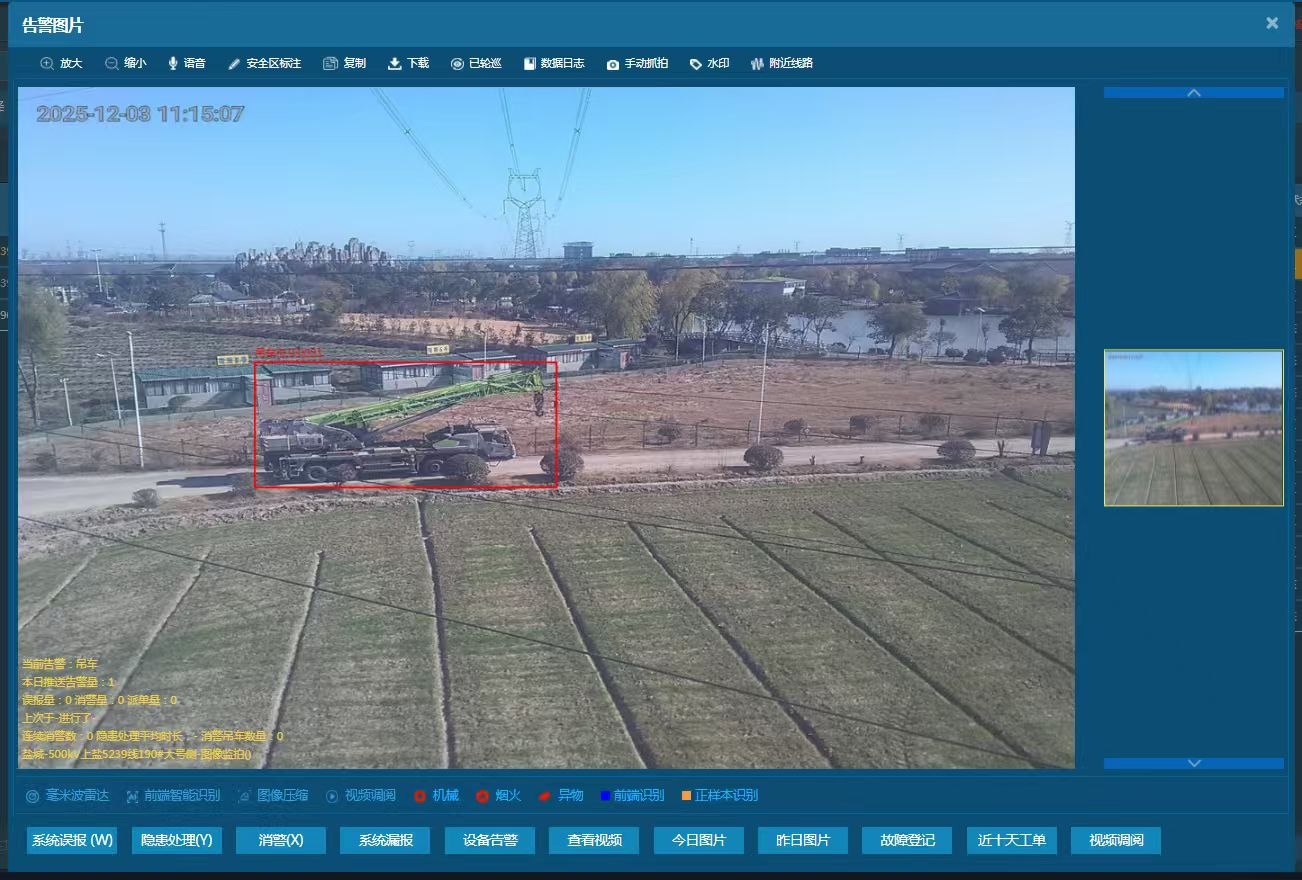1302x880 pixels.
Task: Select the blue 前端识别 legend swatch
Action: pyautogui.click(x=605, y=796)
